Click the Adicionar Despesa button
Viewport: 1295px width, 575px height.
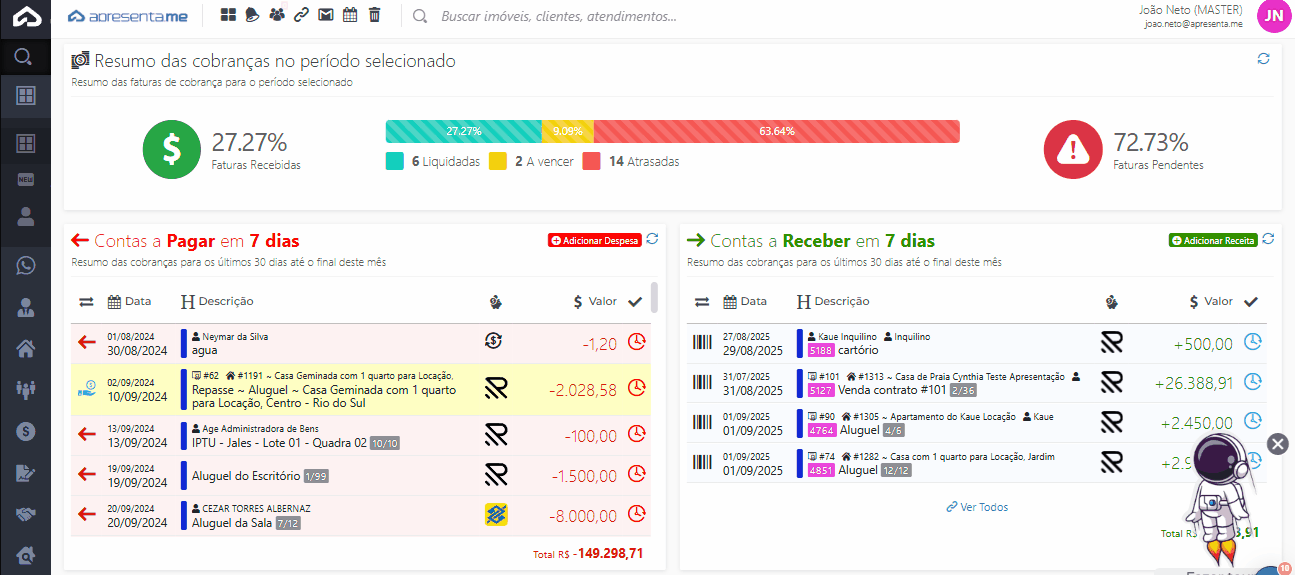click(x=594, y=241)
